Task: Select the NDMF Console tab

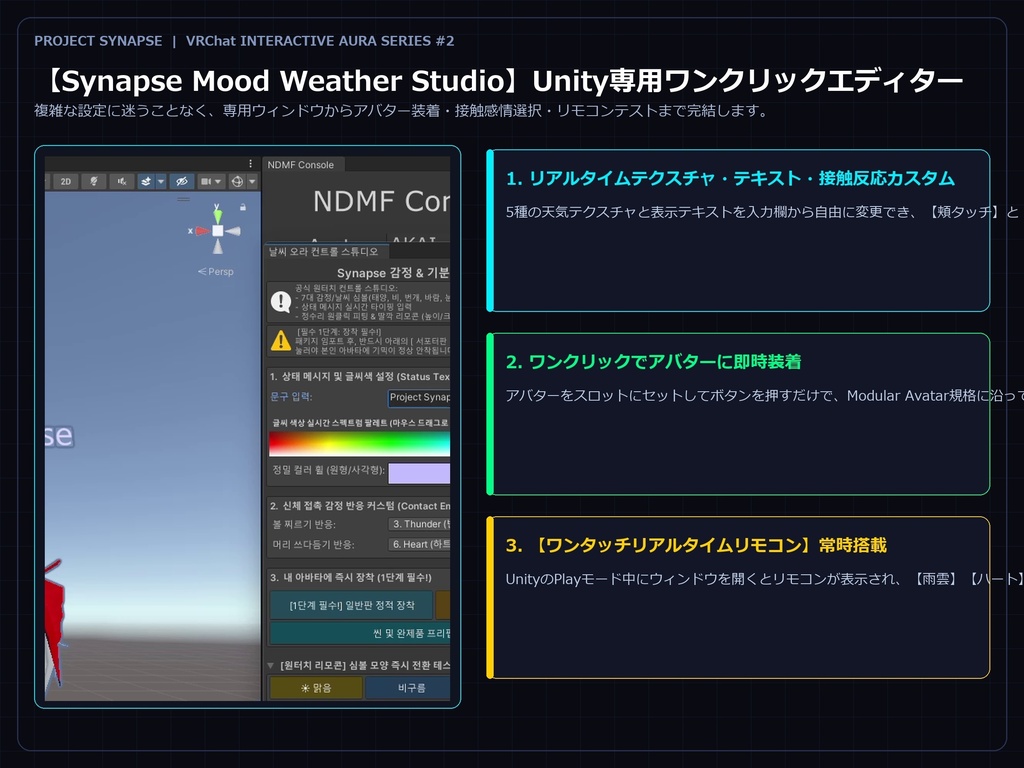Action: pyautogui.click(x=301, y=165)
